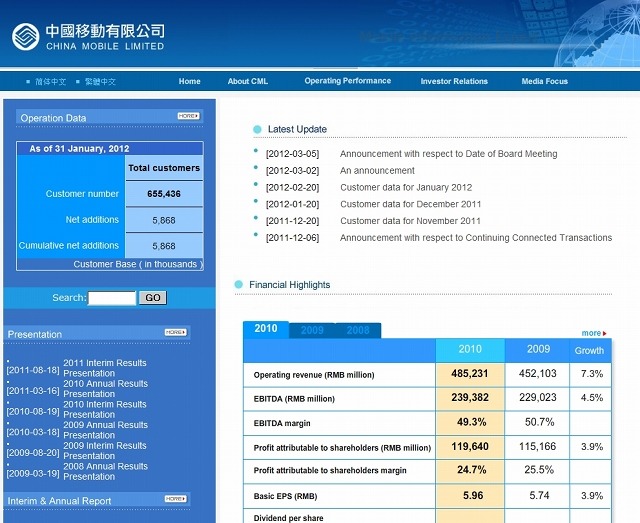Open 2010 Annual Results Presentation
Image resolution: width=640 pixels, height=523 pixels.
[x=105, y=389]
